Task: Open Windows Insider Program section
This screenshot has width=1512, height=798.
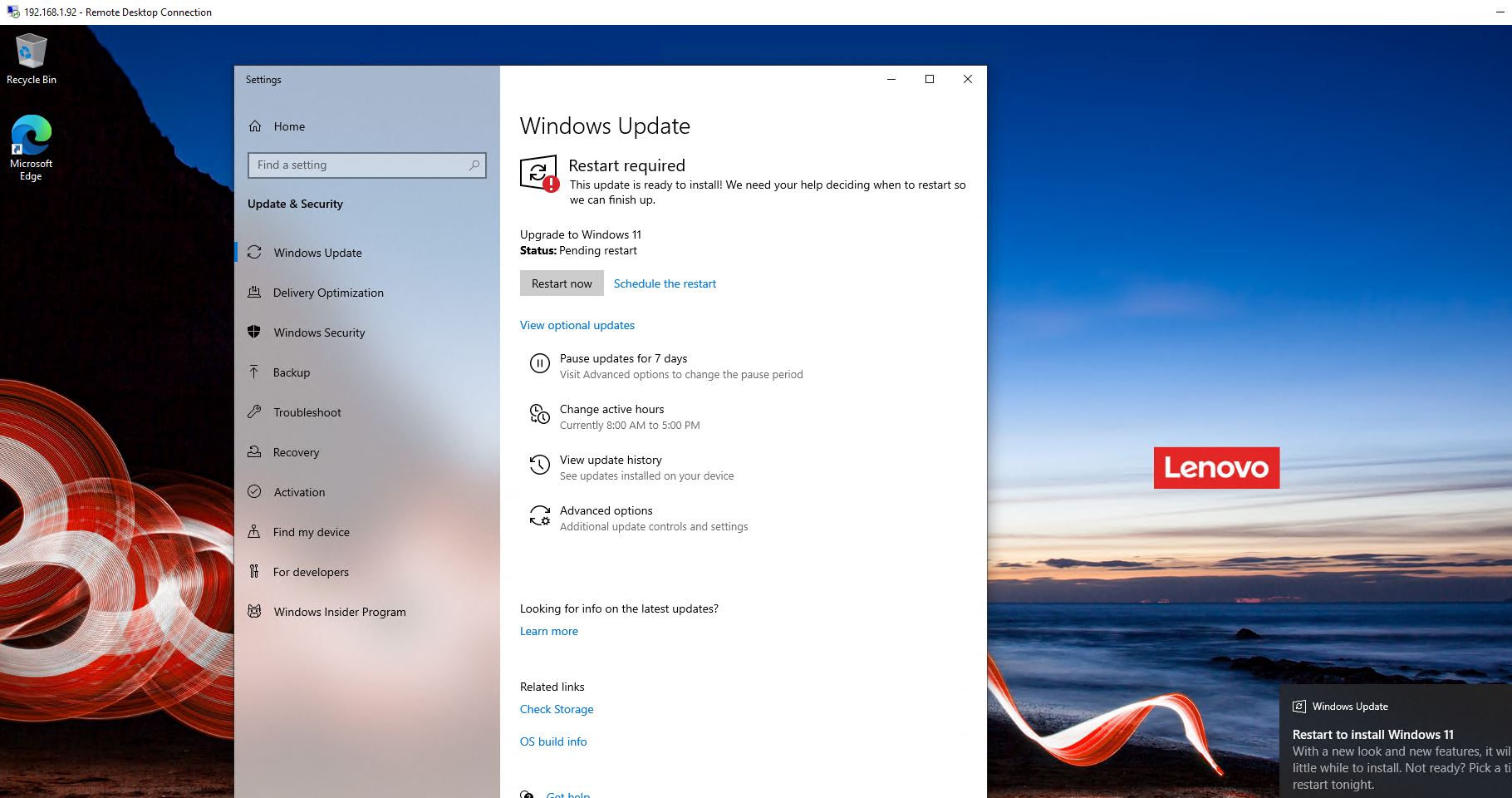Action: click(340, 612)
